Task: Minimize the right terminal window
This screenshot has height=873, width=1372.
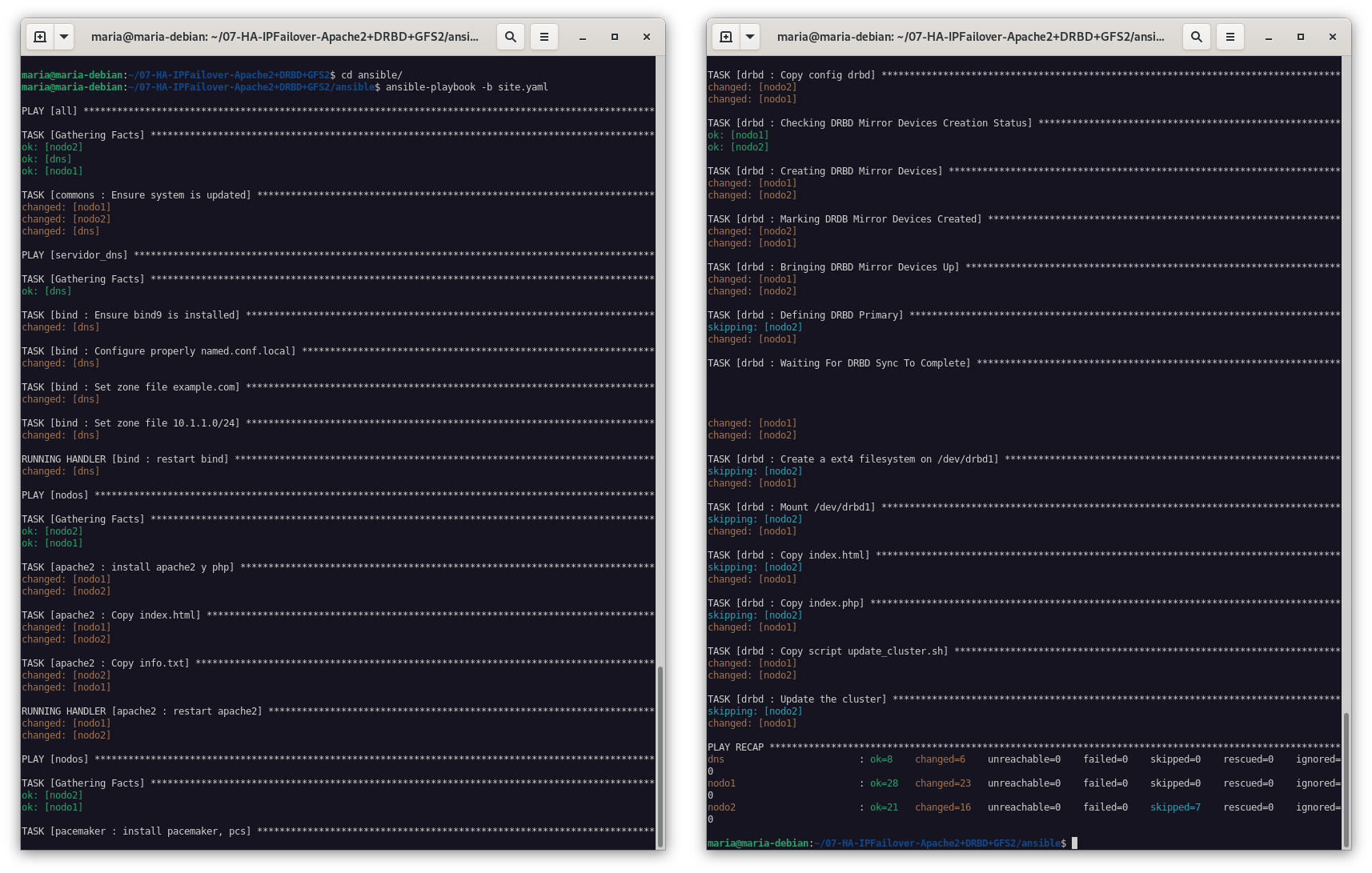Action: click(1269, 37)
